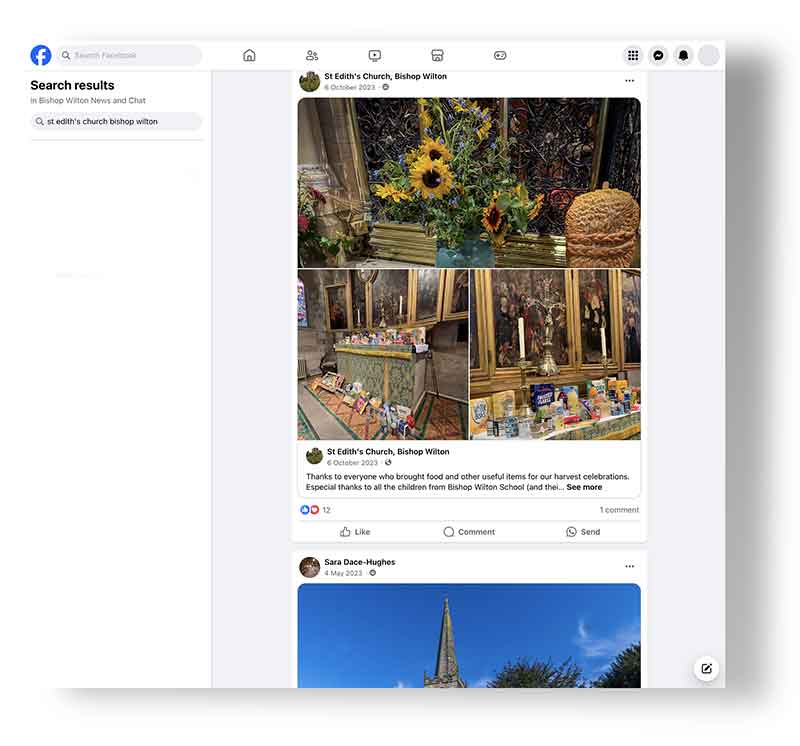The width and height of the screenshot is (800, 746).
Task: Click the group search field with church query
Action: (x=116, y=121)
